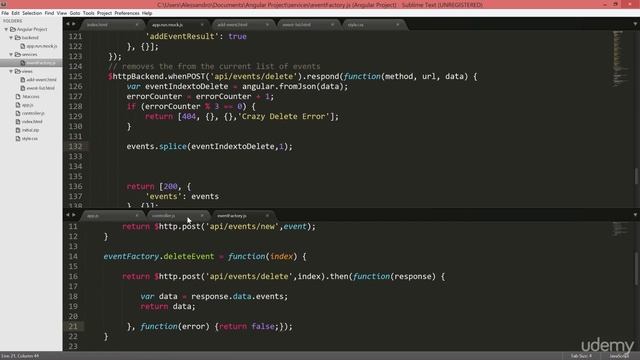Open initial.zip in sidebar

[31, 130]
